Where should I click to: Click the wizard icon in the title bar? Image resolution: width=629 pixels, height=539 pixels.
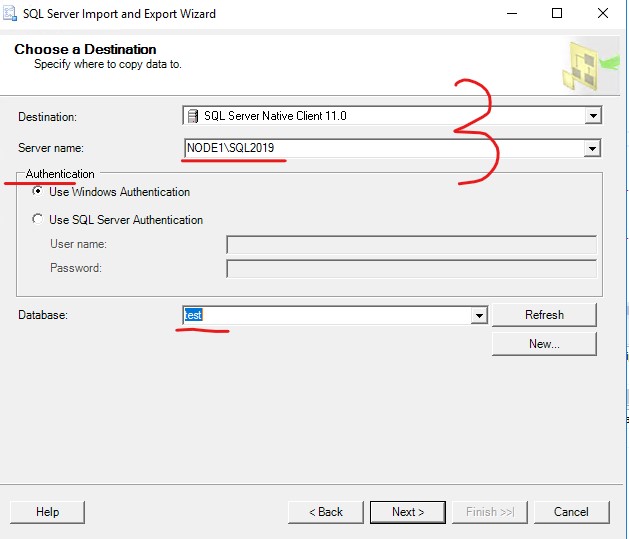10,13
